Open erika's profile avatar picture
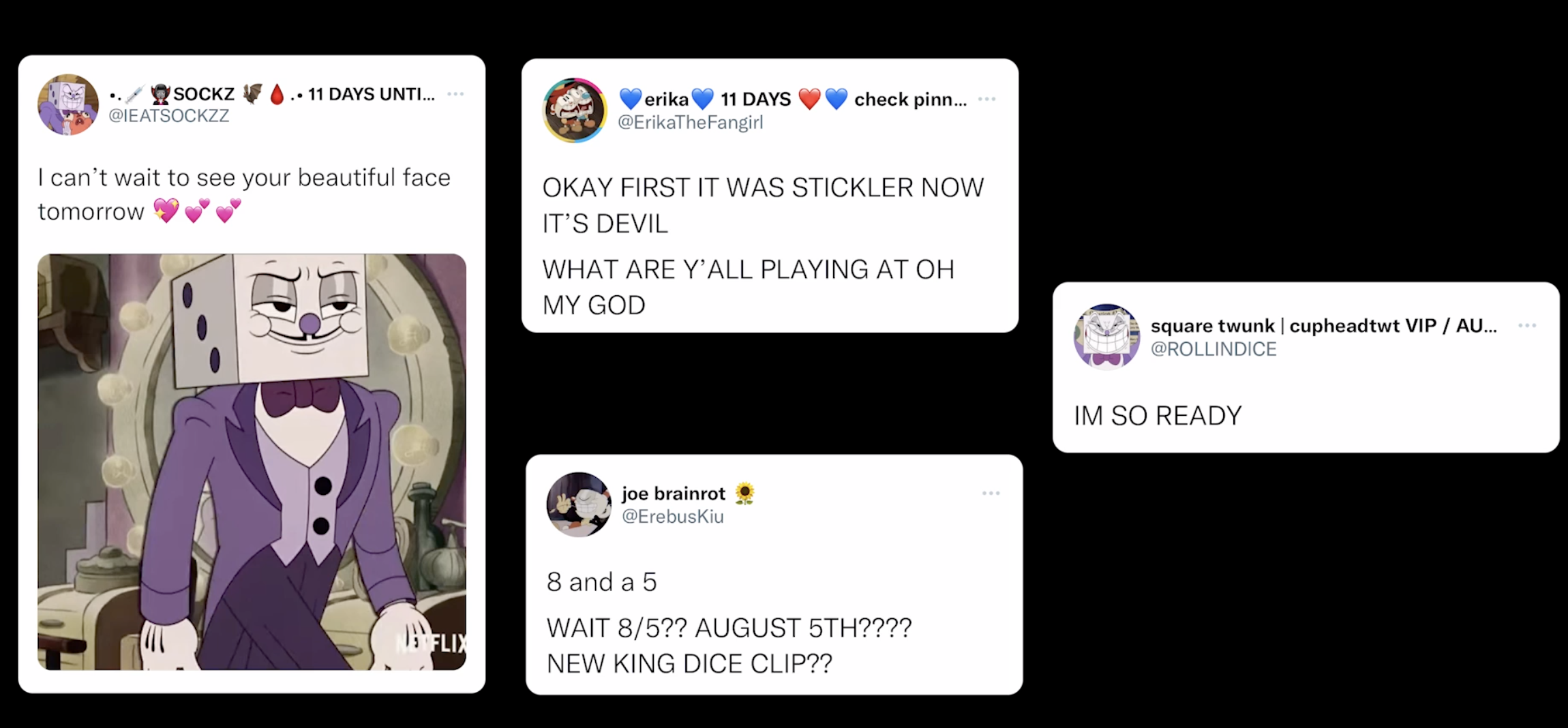Image resolution: width=1568 pixels, height=728 pixels. [x=575, y=110]
